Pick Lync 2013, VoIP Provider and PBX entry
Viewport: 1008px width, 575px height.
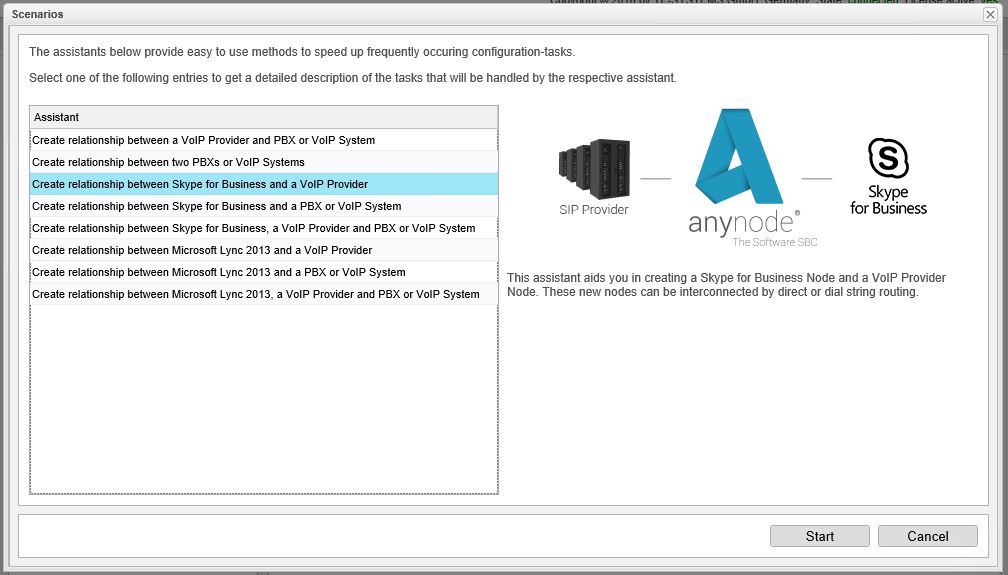pos(255,294)
